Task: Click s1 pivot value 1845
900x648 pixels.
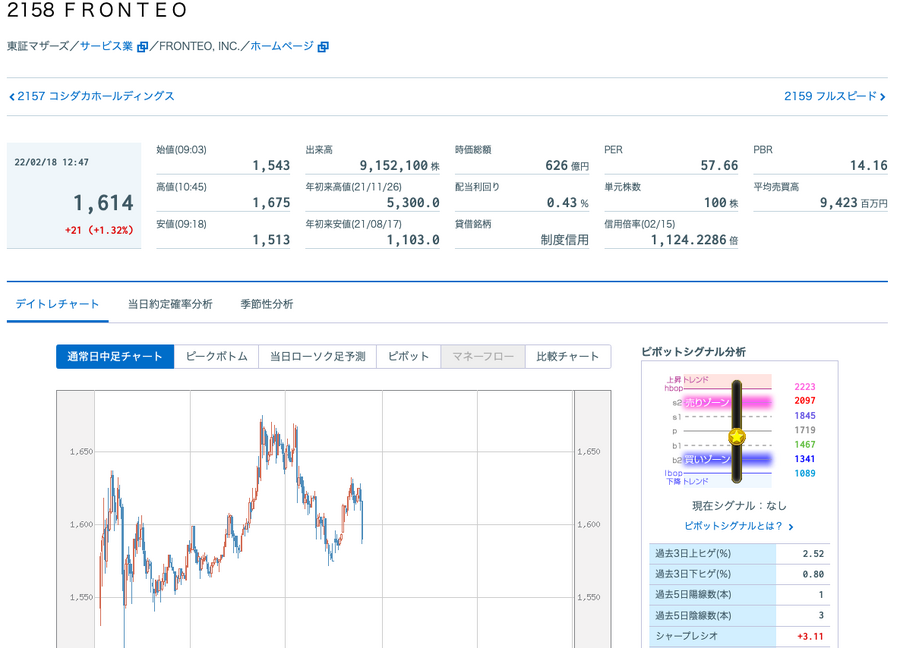Action: (805, 416)
